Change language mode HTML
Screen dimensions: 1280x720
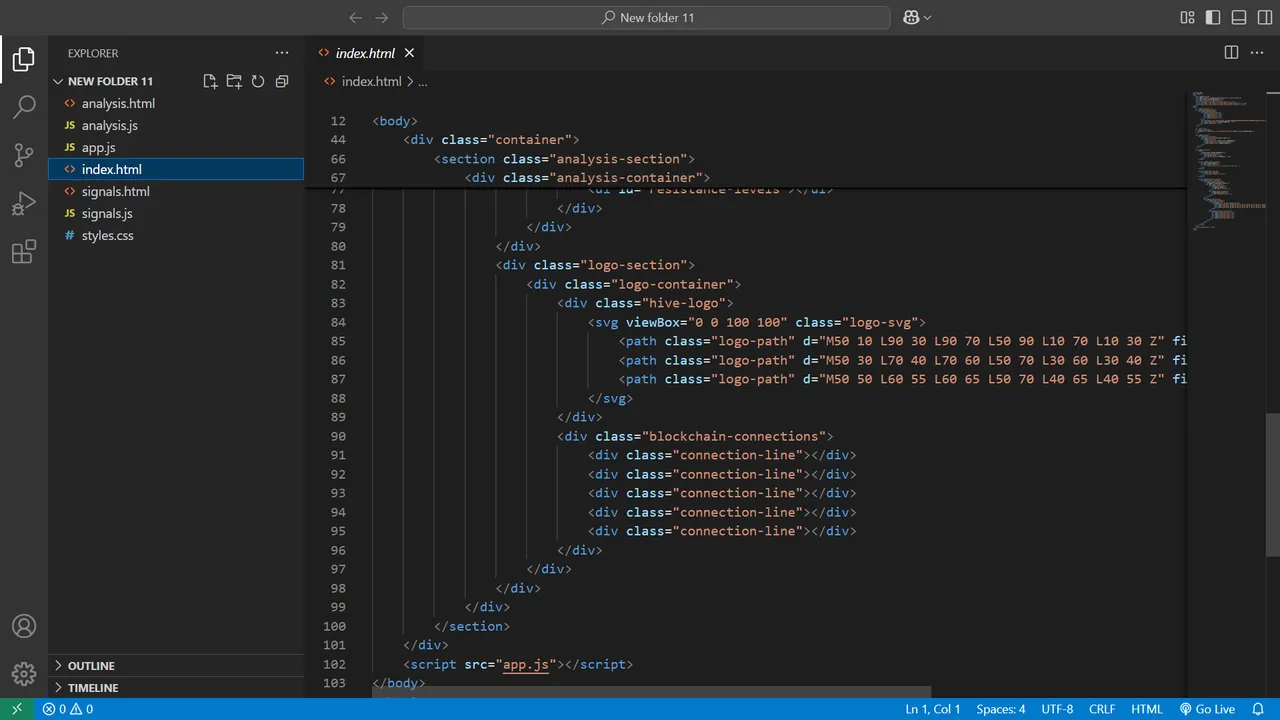click(x=1147, y=709)
